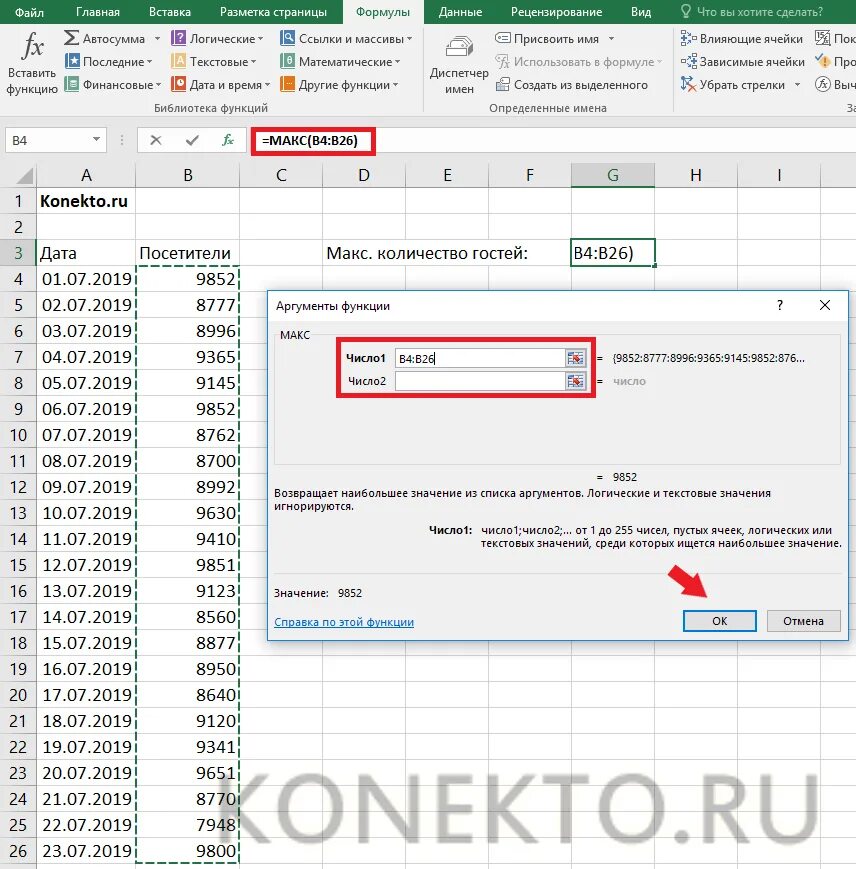Image resolution: width=856 pixels, height=869 pixels.
Task: Click the Insert Function fx icon in ribbon
Action: pyautogui.click(x=32, y=47)
